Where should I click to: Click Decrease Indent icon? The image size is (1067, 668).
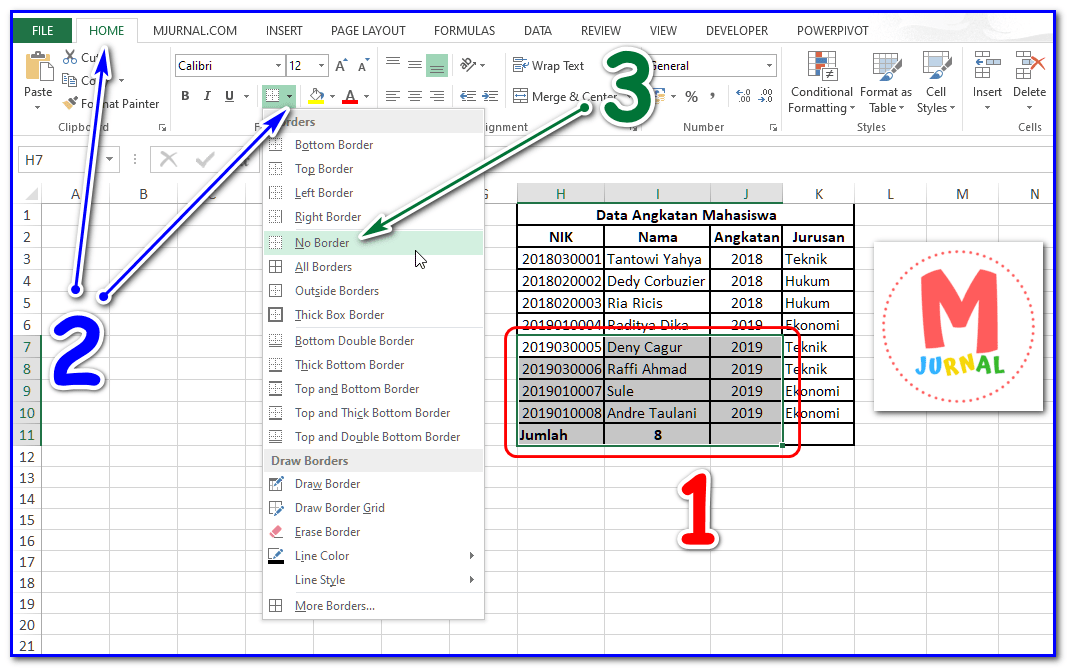468,96
